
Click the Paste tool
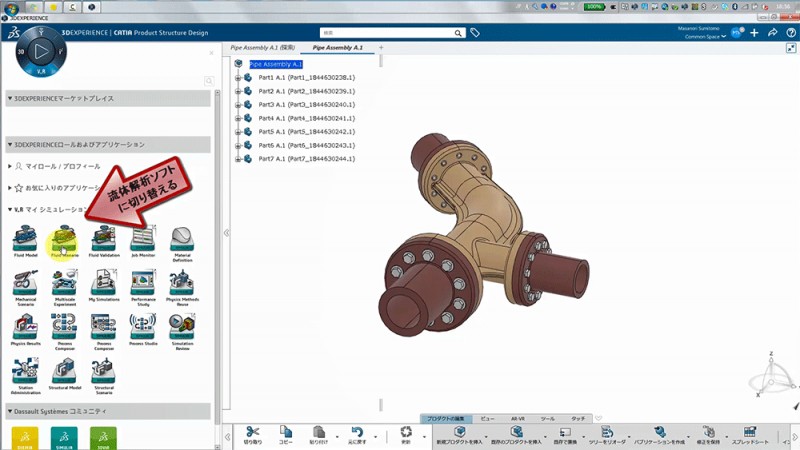click(319, 435)
